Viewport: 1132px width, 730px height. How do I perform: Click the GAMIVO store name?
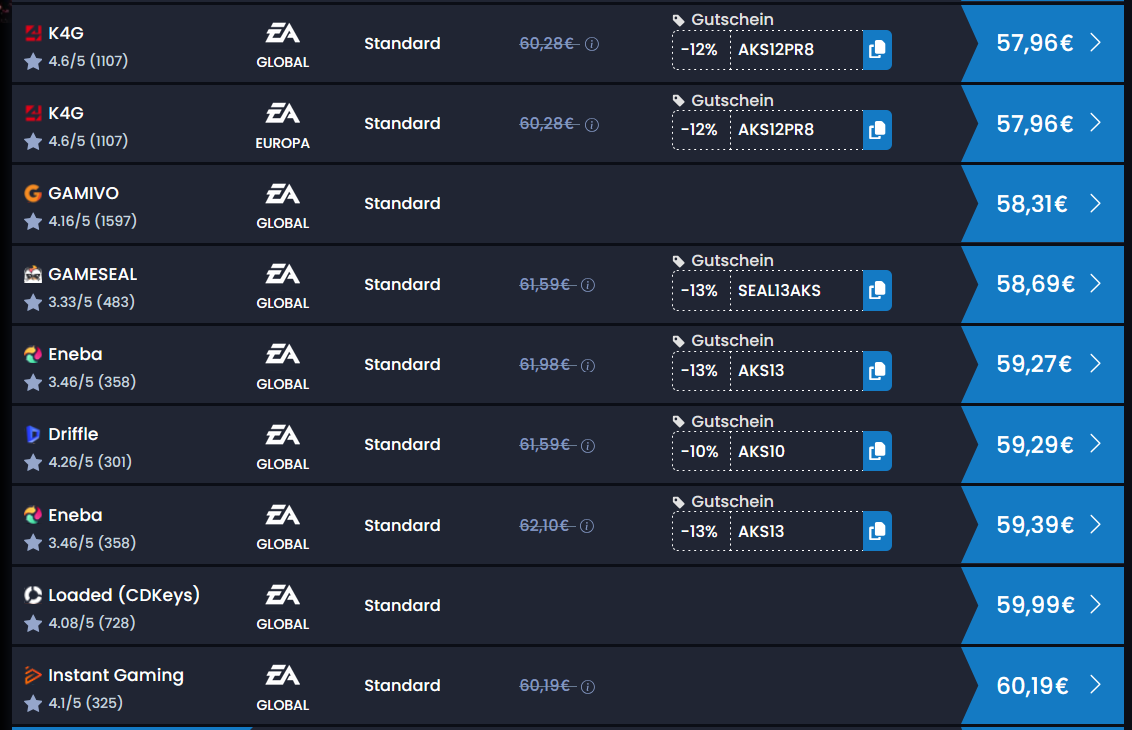[83, 194]
